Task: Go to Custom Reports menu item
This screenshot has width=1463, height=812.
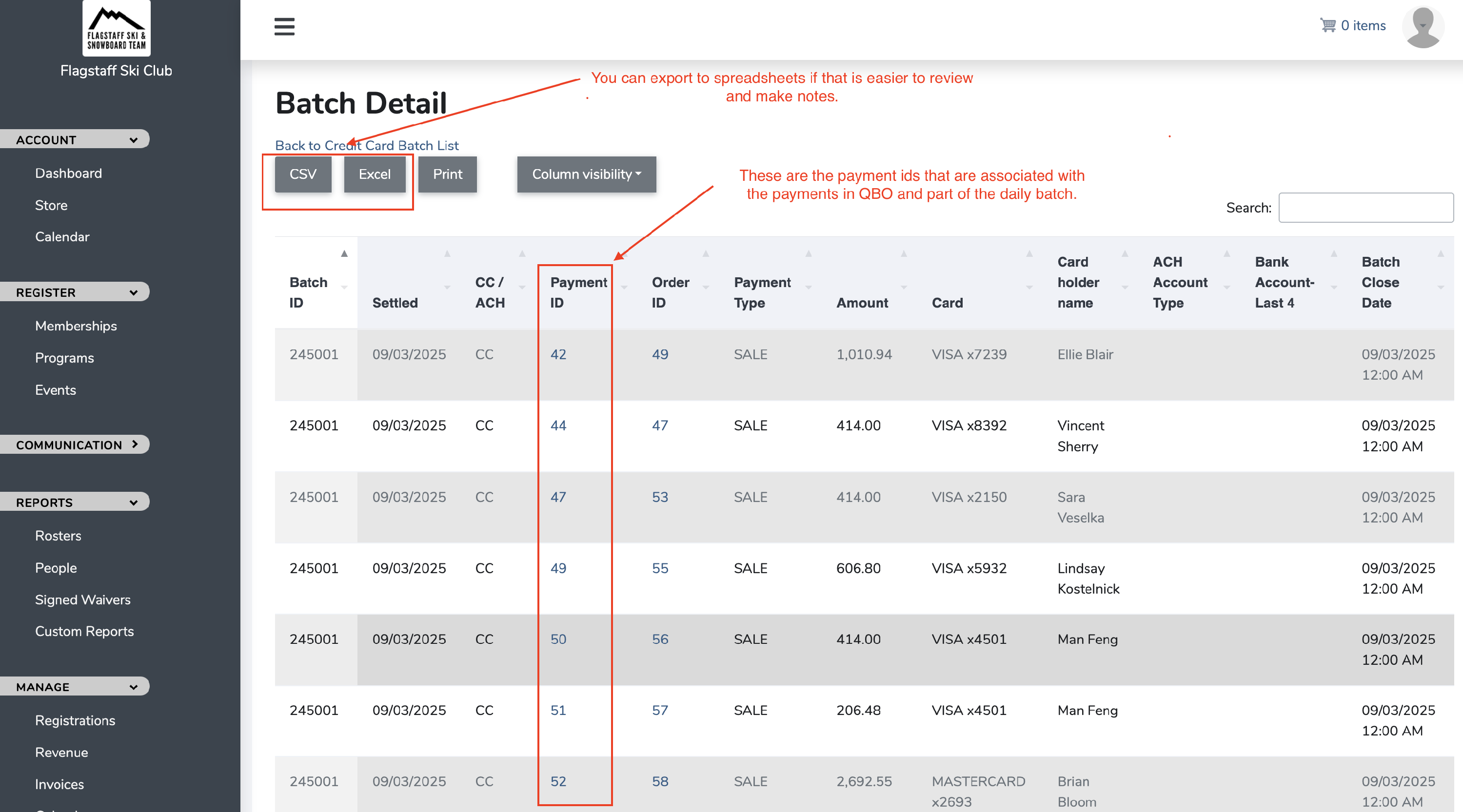Action: pos(84,631)
